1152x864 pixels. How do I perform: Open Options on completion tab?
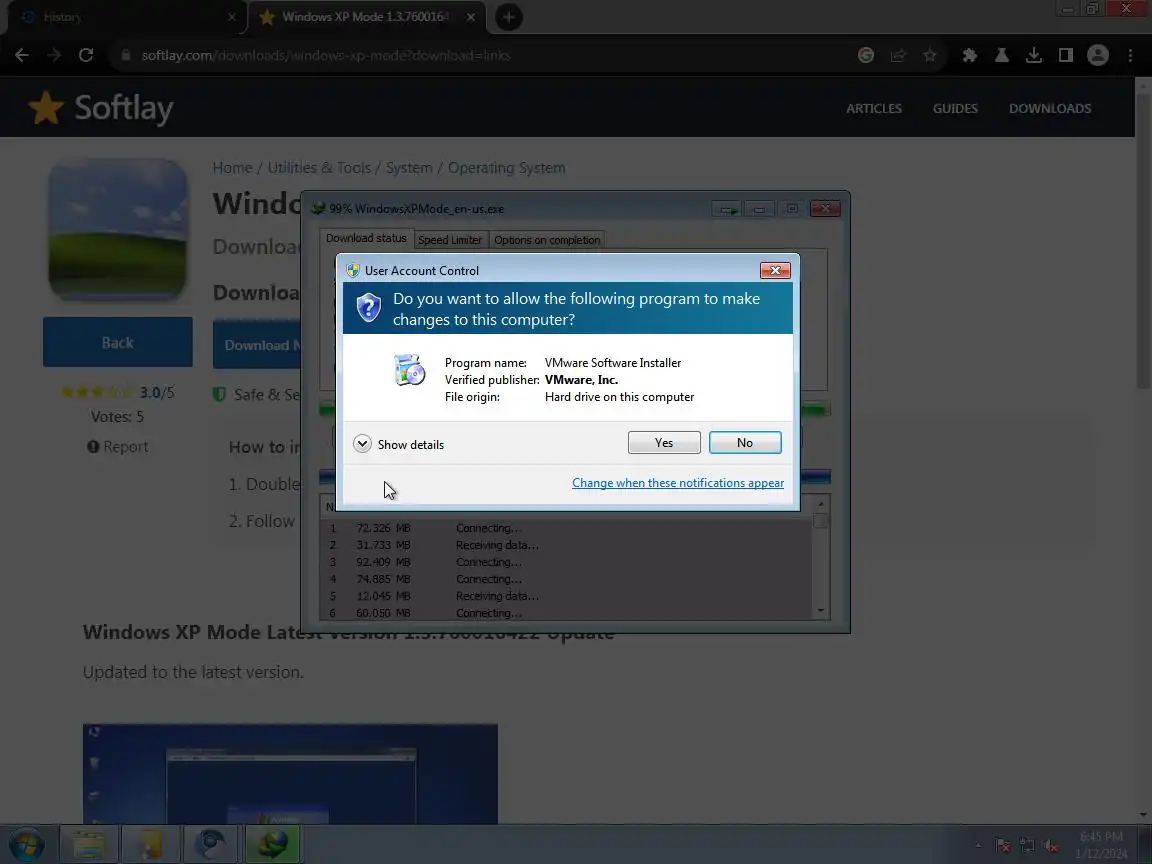click(547, 240)
